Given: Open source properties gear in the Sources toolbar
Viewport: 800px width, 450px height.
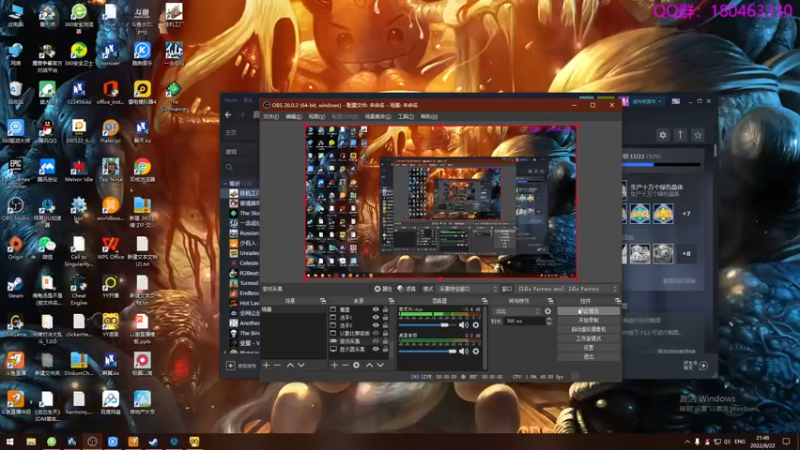Looking at the screenshot, I should tap(356, 365).
